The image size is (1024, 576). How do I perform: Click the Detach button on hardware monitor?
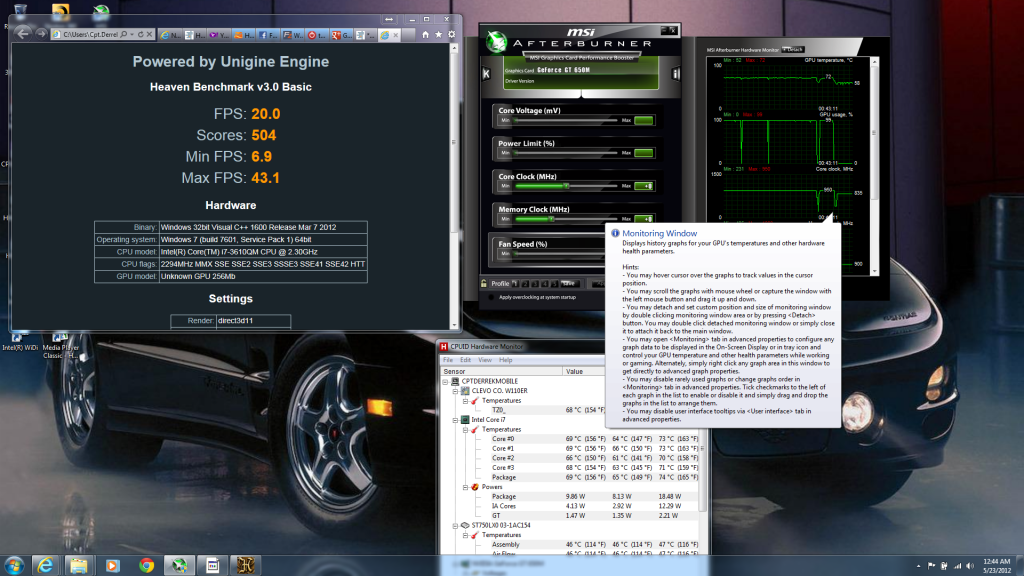[x=793, y=48]
